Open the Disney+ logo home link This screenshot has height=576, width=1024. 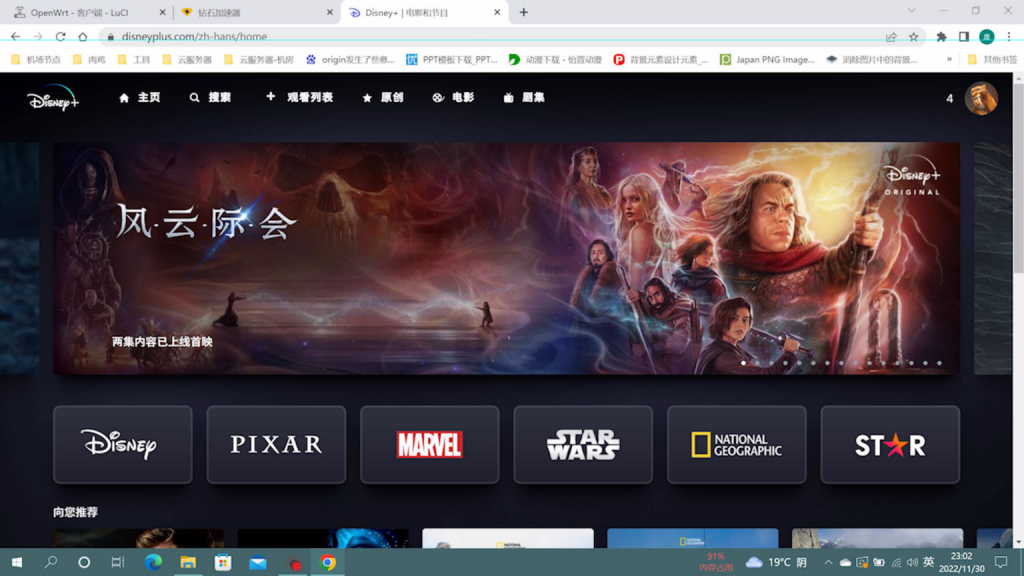click(x=53, y=98)
